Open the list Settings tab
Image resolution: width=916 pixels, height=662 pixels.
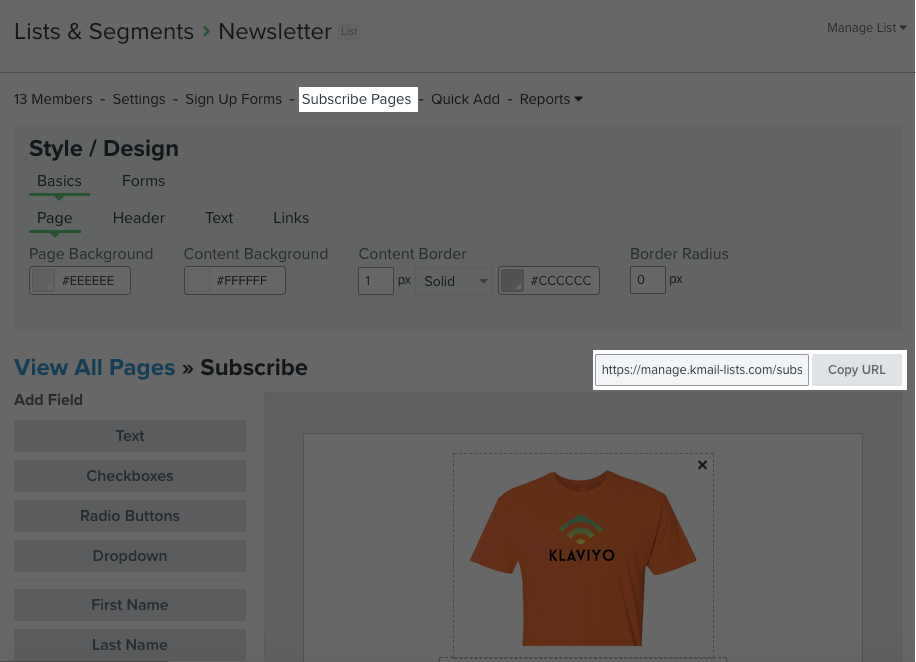point(139,99)
